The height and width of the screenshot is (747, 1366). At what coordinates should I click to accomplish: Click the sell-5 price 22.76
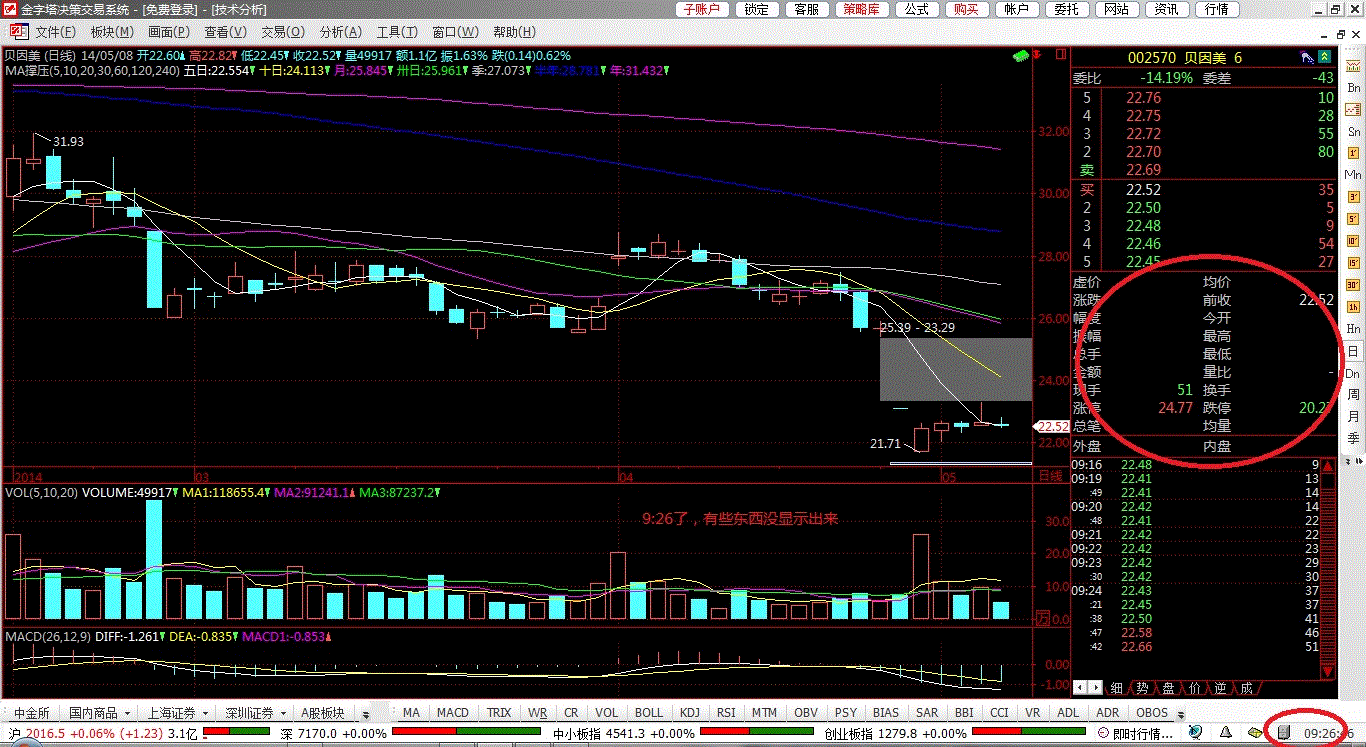point(1143,98)
